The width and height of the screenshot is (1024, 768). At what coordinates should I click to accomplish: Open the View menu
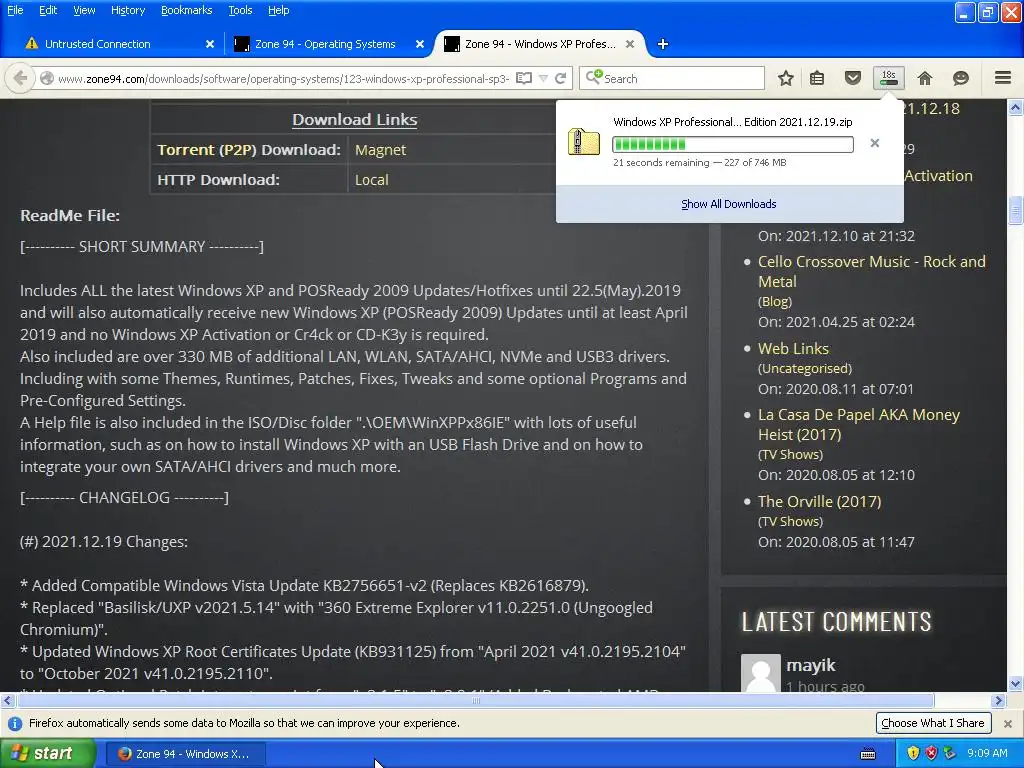click(x=84, y=10)
